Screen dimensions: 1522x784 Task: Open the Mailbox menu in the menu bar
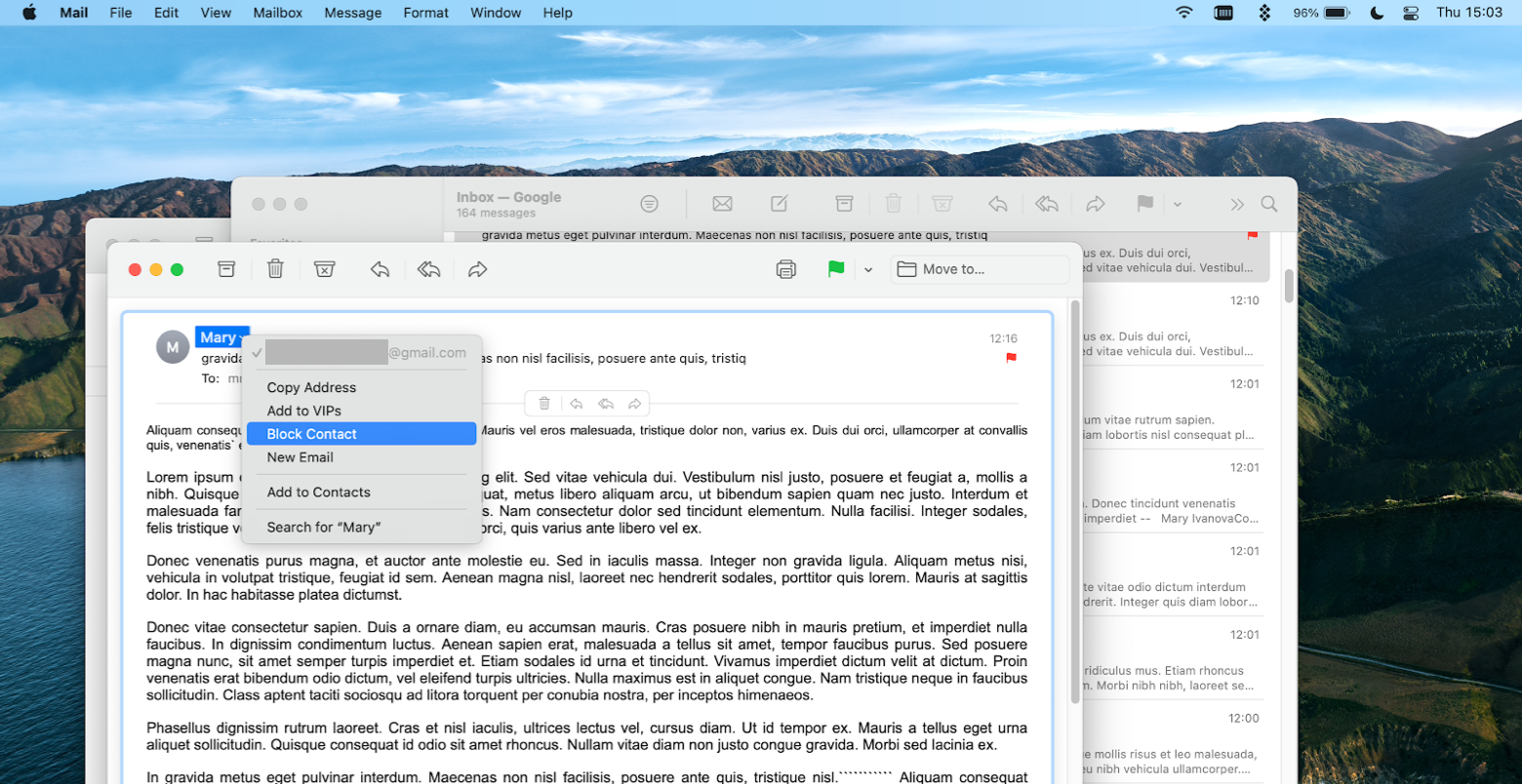tap(277, 13)
